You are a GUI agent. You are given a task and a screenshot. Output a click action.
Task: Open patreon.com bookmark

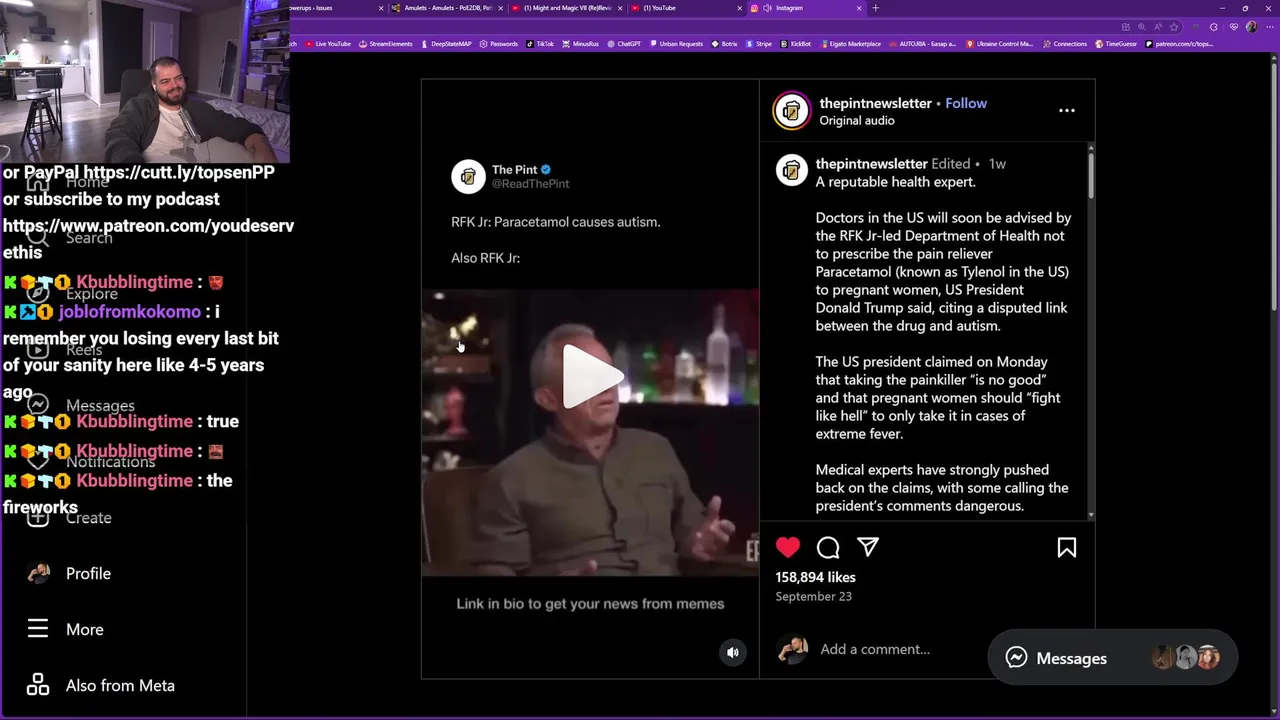(1180, 44)
